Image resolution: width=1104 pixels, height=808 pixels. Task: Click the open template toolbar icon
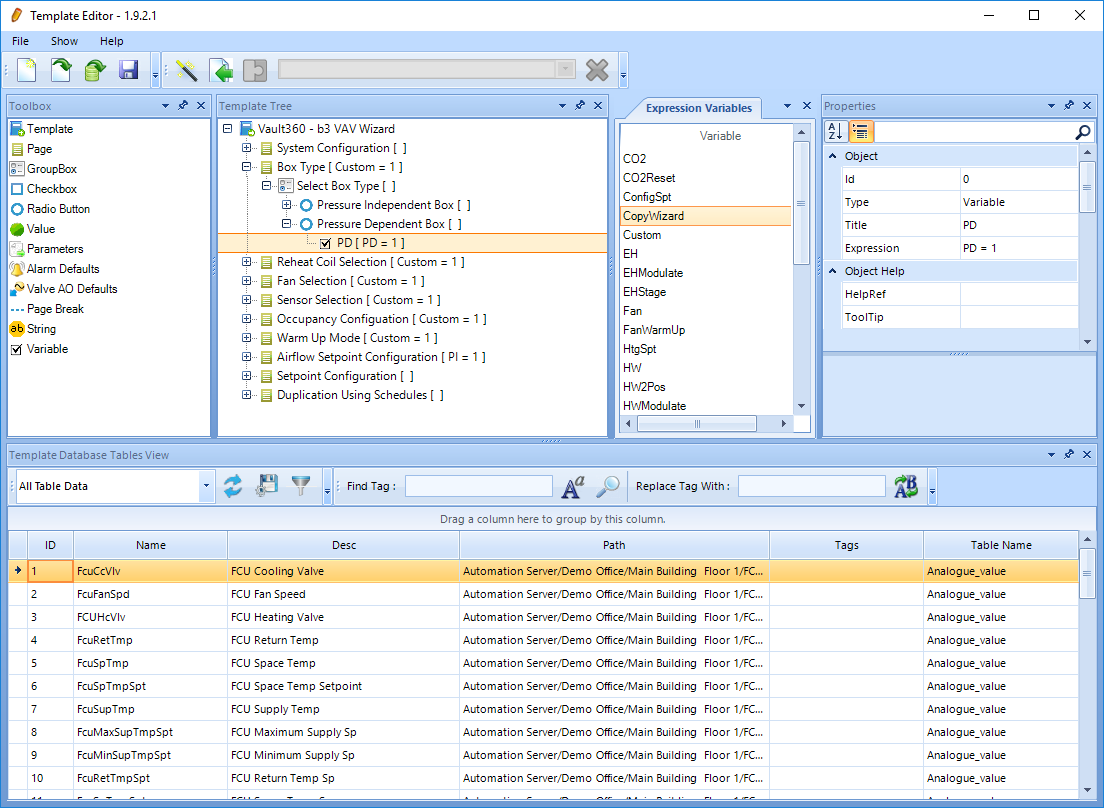click(x=61, y=70)
